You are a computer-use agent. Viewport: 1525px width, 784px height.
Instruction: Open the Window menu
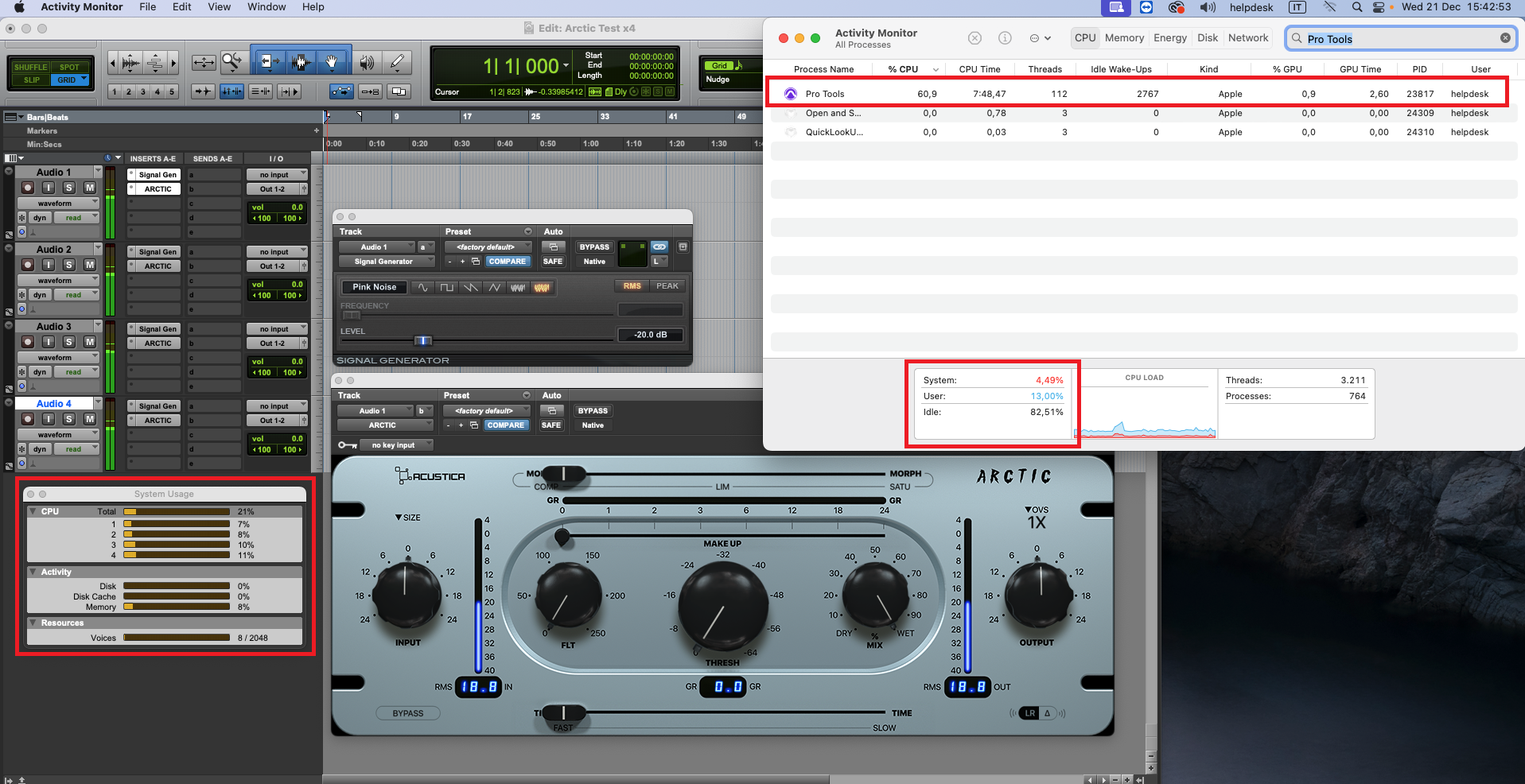pos(266,7)
